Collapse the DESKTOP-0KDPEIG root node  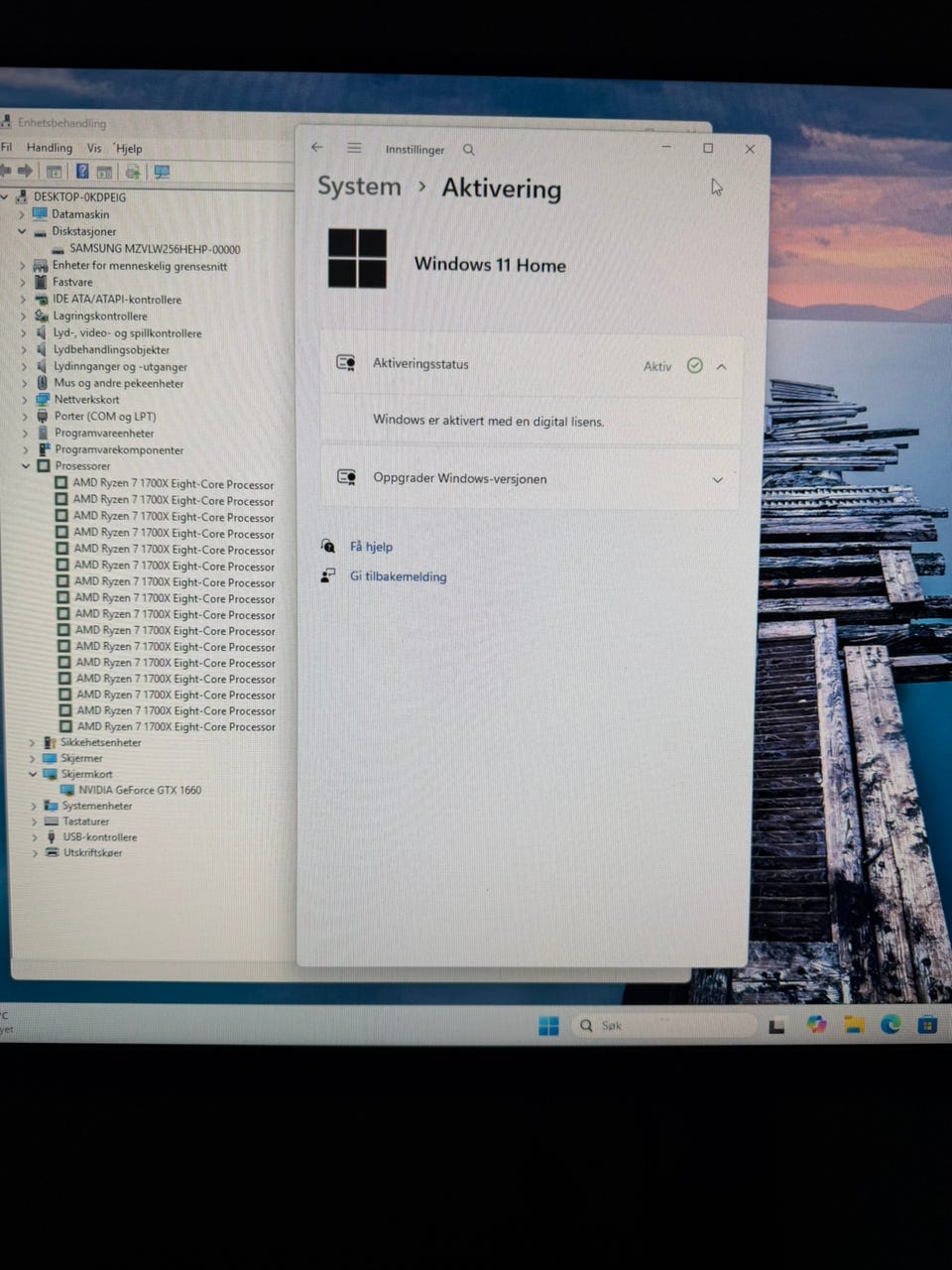coord(5,196)
